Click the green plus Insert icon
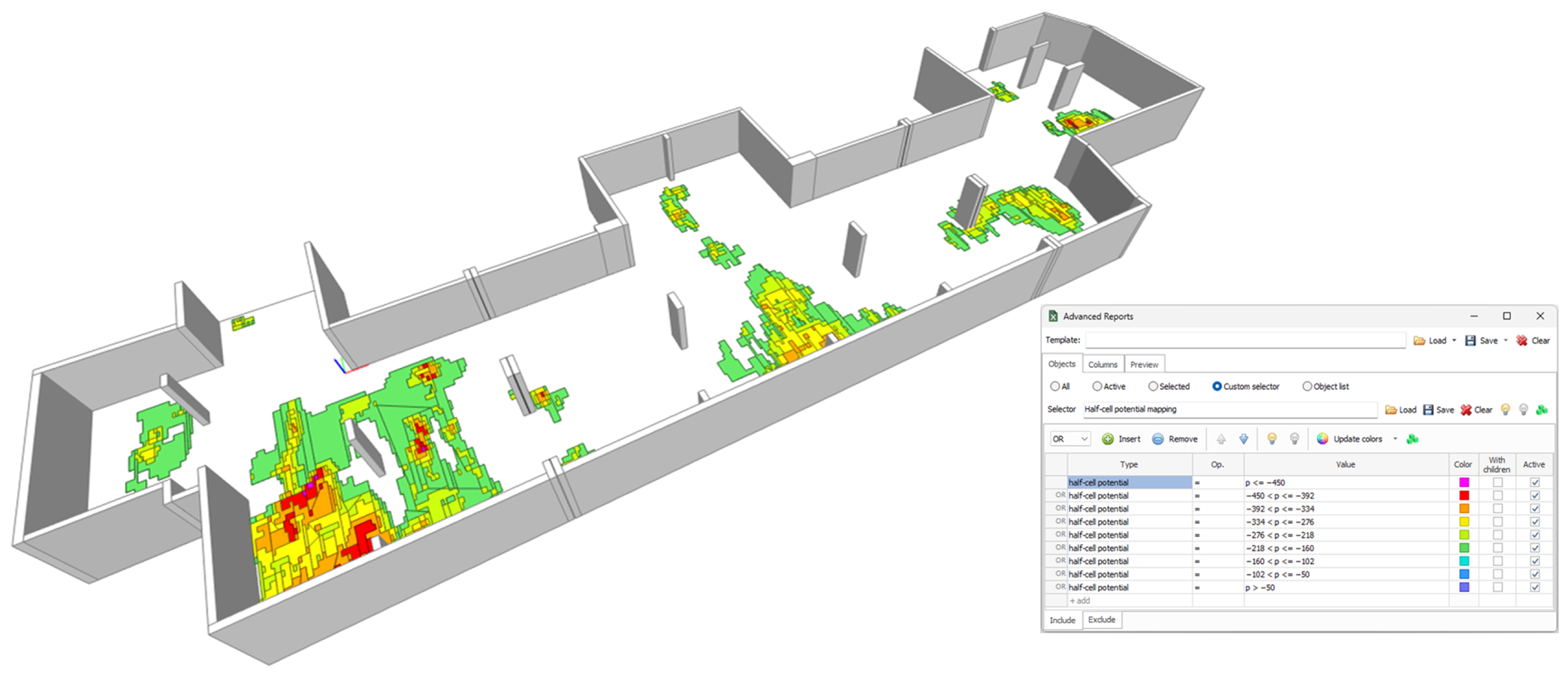 [1108, 439]
